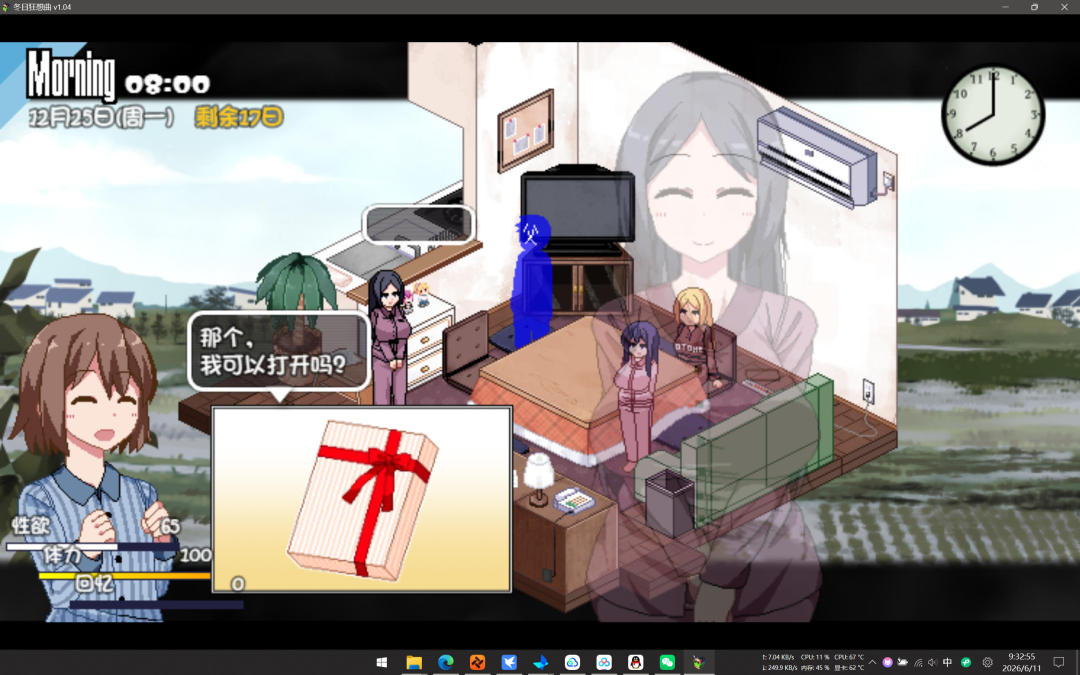This screenshot has height=675, width=1080.
Task: Launch Microsoft Edge from the taskbar
Action: point(445,663)
